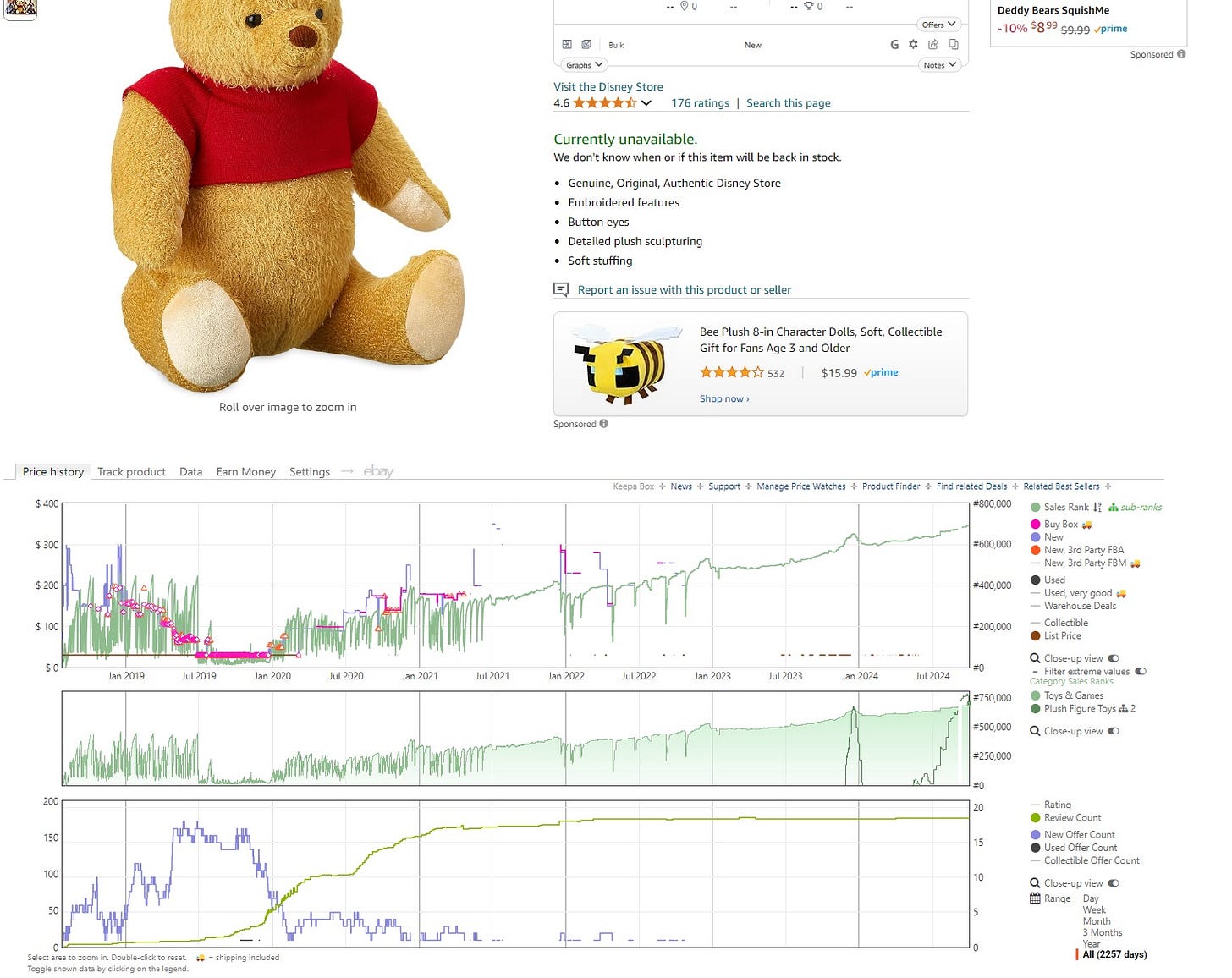The width and height of the screenshot is (1232, 978).
Task: Open the Product Finder link
Action: pyautogui.click(x=890, y=486)
